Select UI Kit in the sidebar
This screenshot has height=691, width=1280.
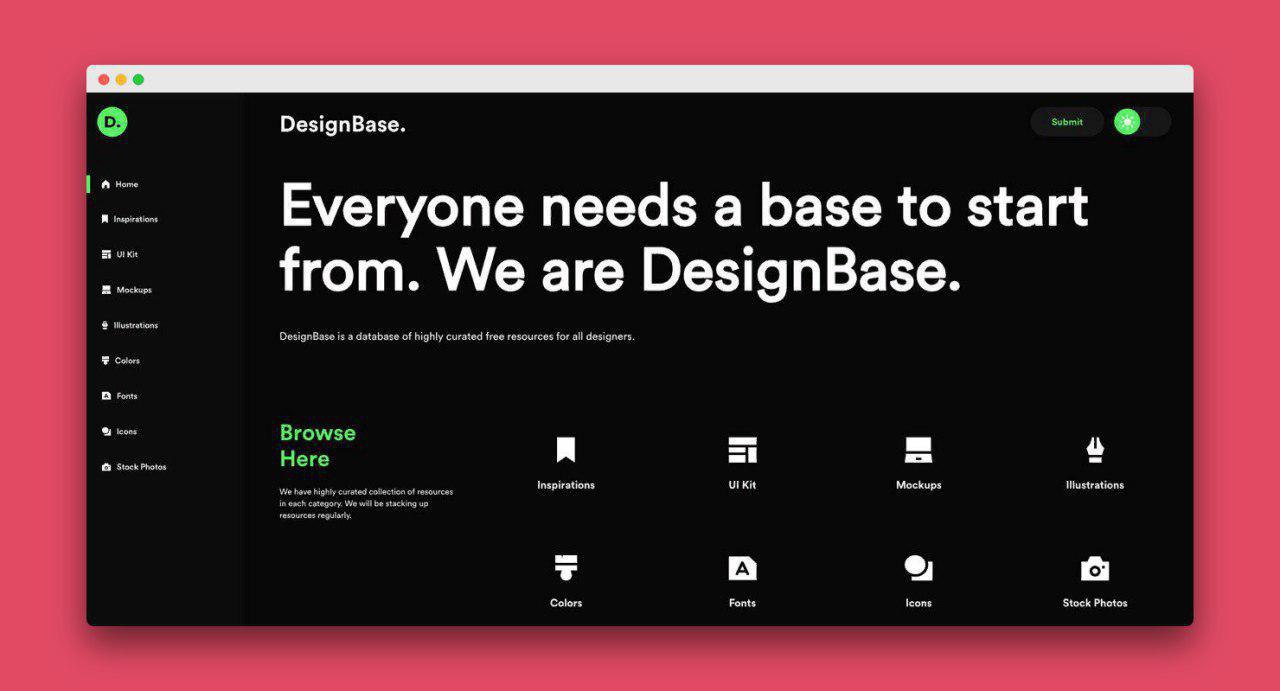[120, 254]
